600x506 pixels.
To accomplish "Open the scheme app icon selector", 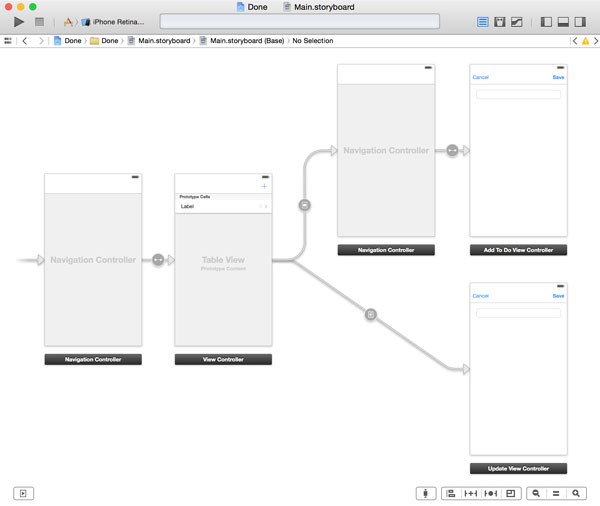I will (x=68, y=22).
